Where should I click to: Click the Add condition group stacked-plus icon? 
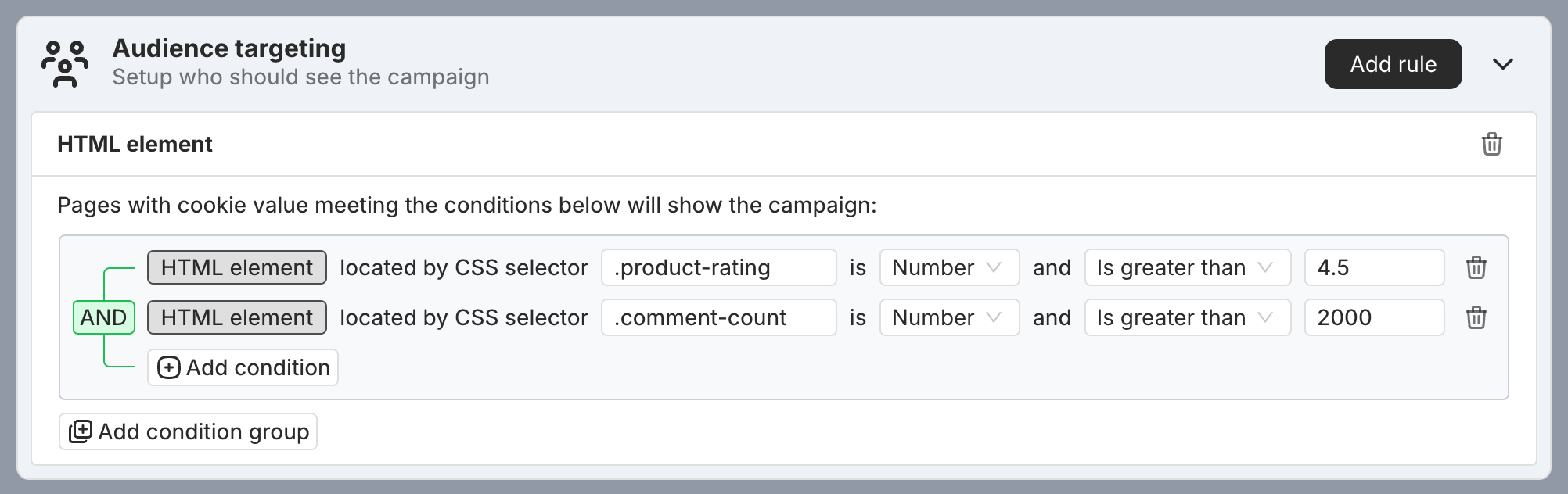81,431
